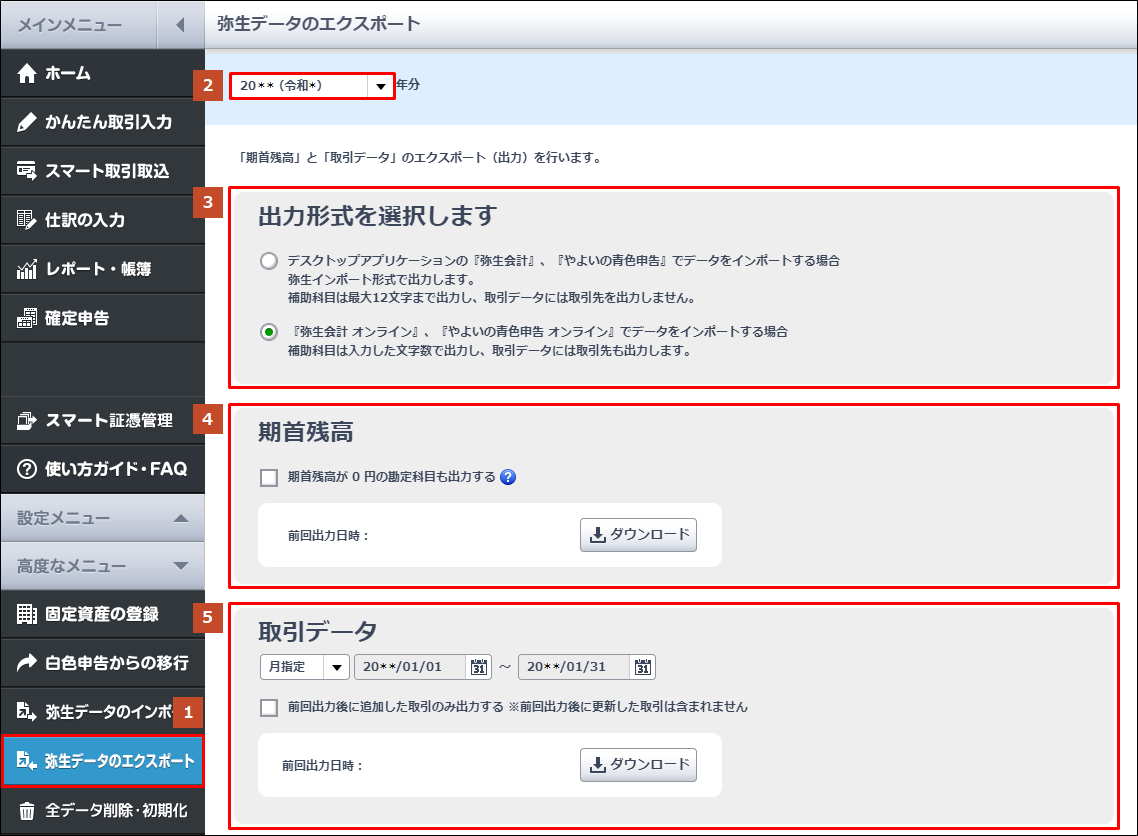Click the 弥生データのインポート import icon

[x=27, y=712]
